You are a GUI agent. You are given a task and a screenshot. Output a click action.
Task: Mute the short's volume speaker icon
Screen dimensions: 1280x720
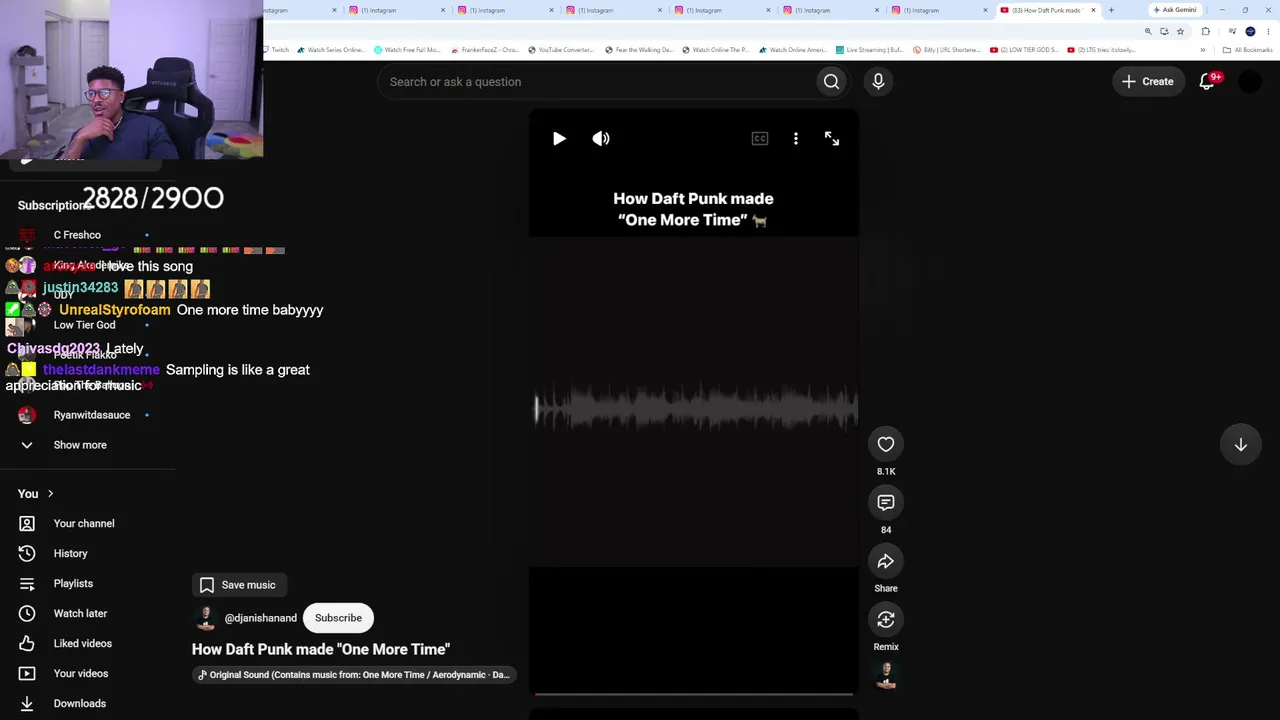tap(601, 139)
